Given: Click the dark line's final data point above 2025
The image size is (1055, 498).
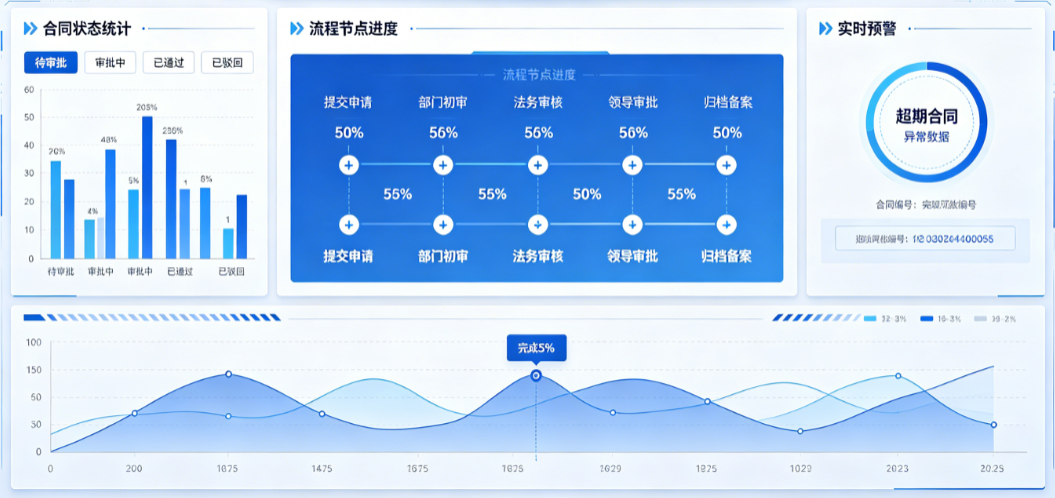Looking at the screenshot, I should pos(994,425).
